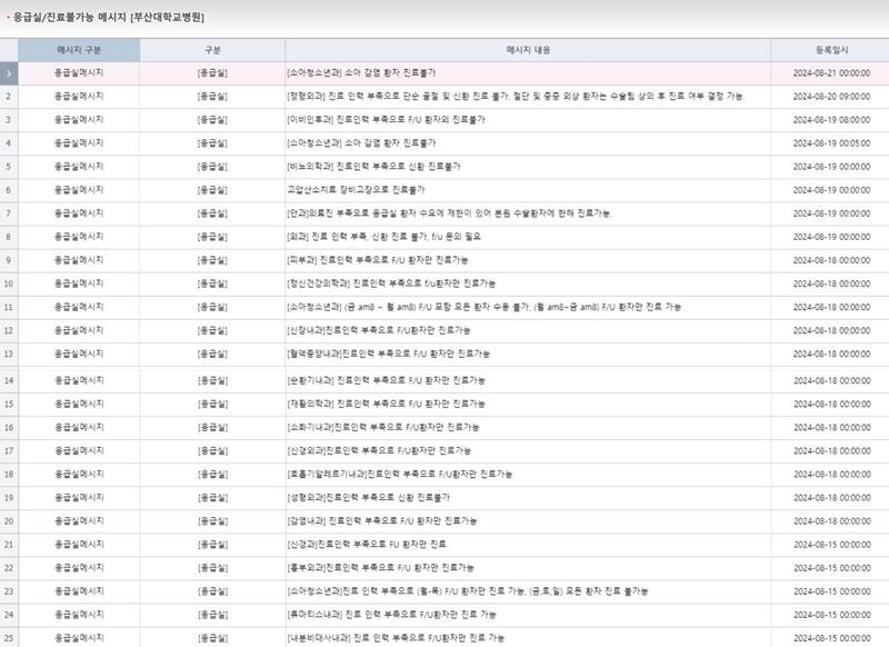Select the 고압산소치료 장비고장으로 진료불가 message
The width and height of the screenshot is (889, 647).
click(x=355, y=190)
